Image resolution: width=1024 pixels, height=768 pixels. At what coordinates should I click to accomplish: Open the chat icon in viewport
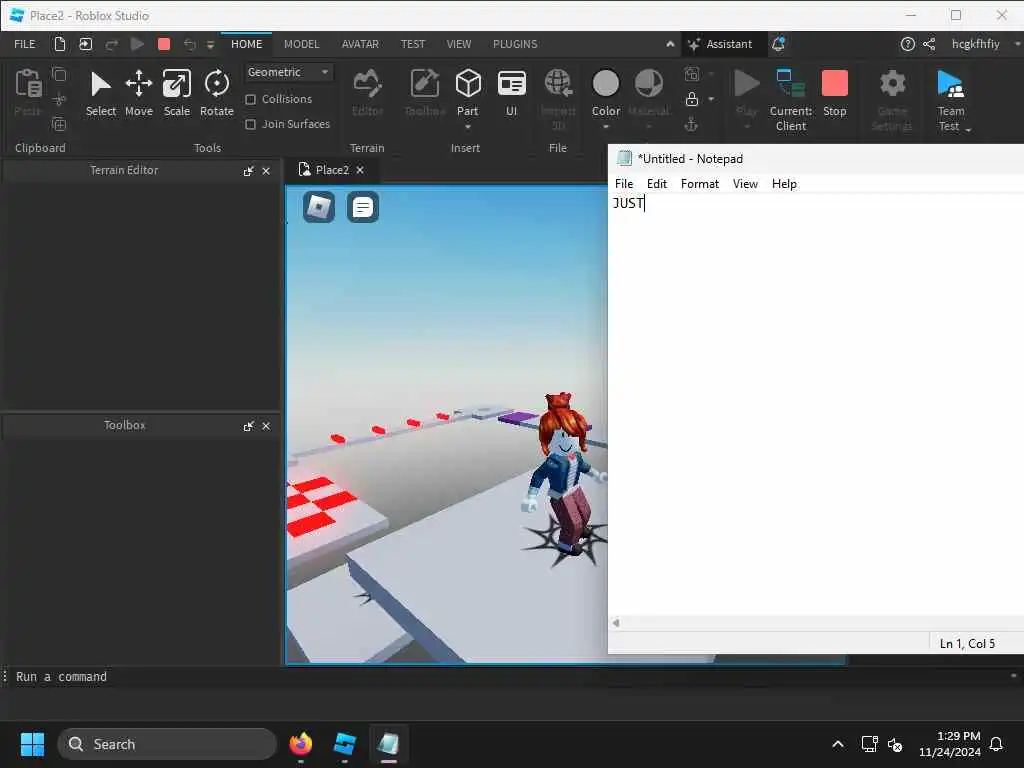(x=362, y=207)
